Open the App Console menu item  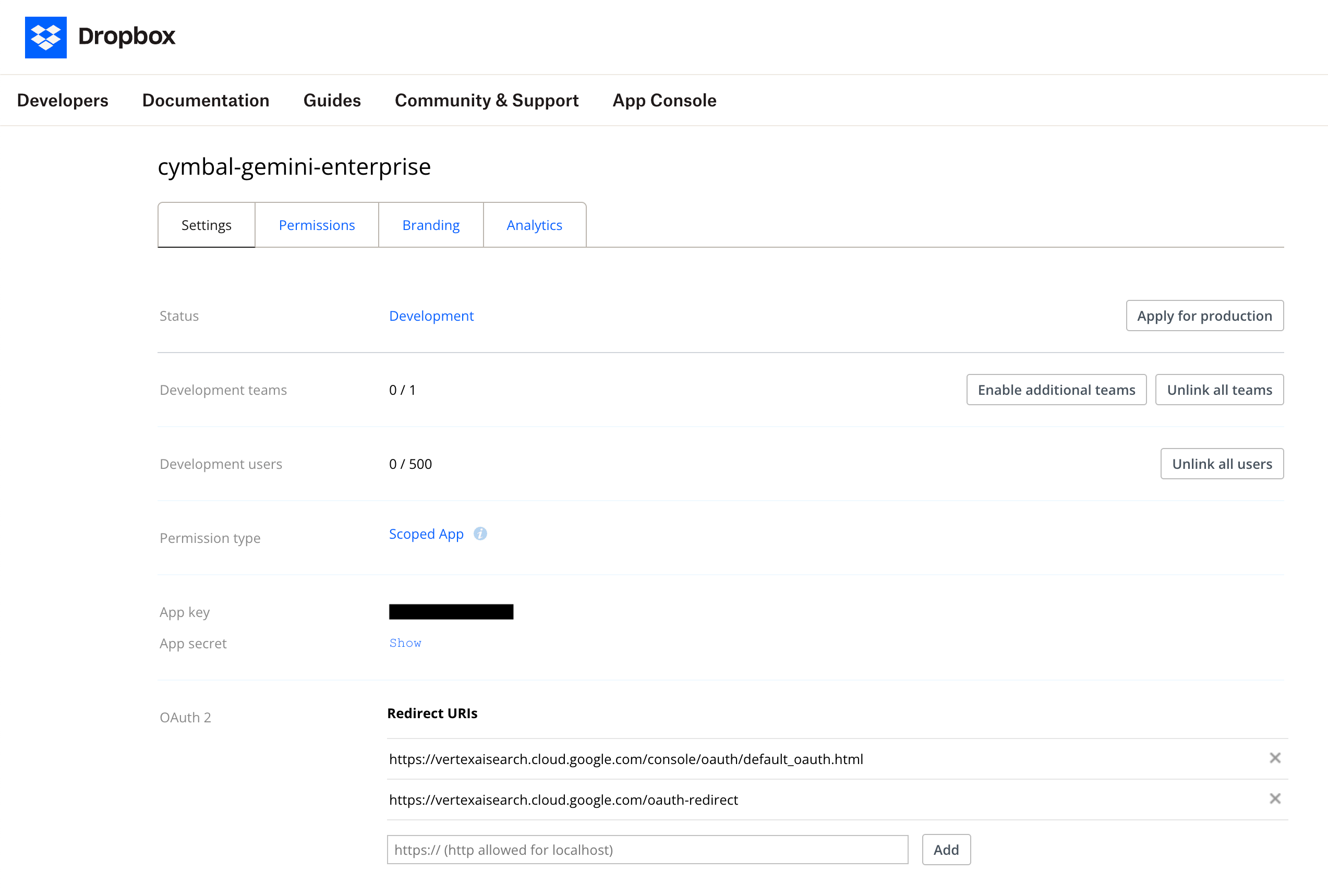pyautogui.click(x=664, y=100)
